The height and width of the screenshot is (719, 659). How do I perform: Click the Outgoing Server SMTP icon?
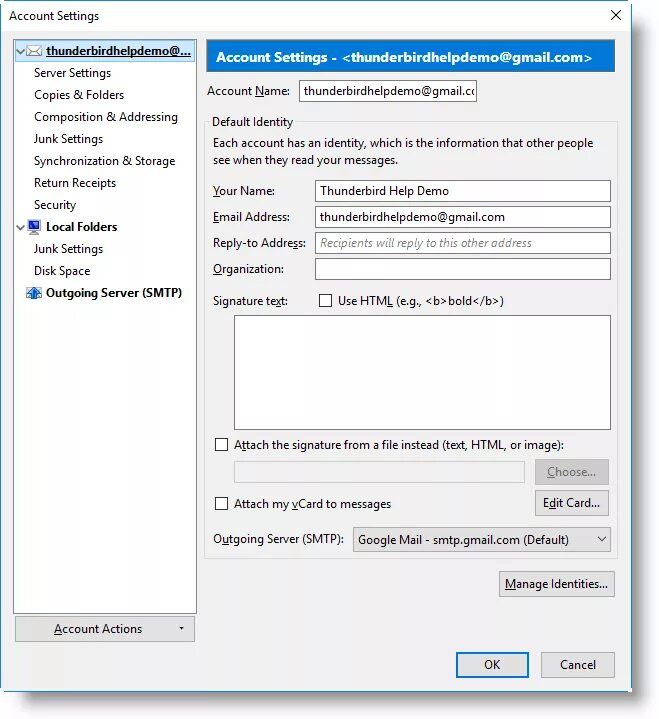(x=34, y=293)
